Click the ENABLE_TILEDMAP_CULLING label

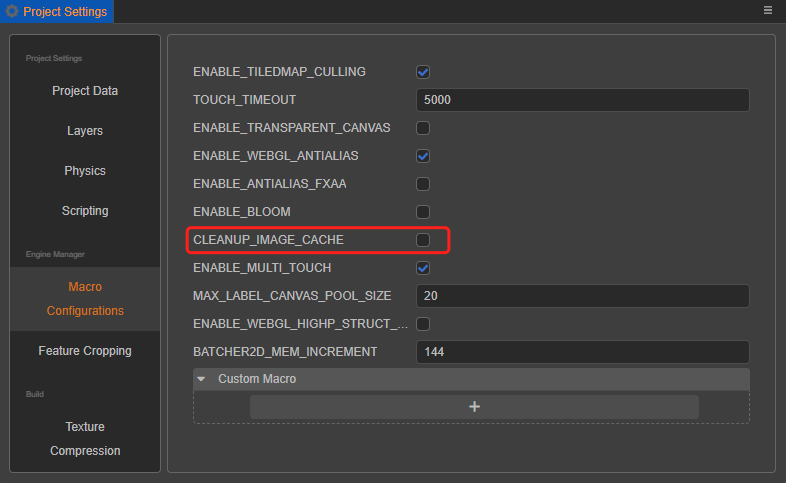pyautogui.click(x=279, y=72)
